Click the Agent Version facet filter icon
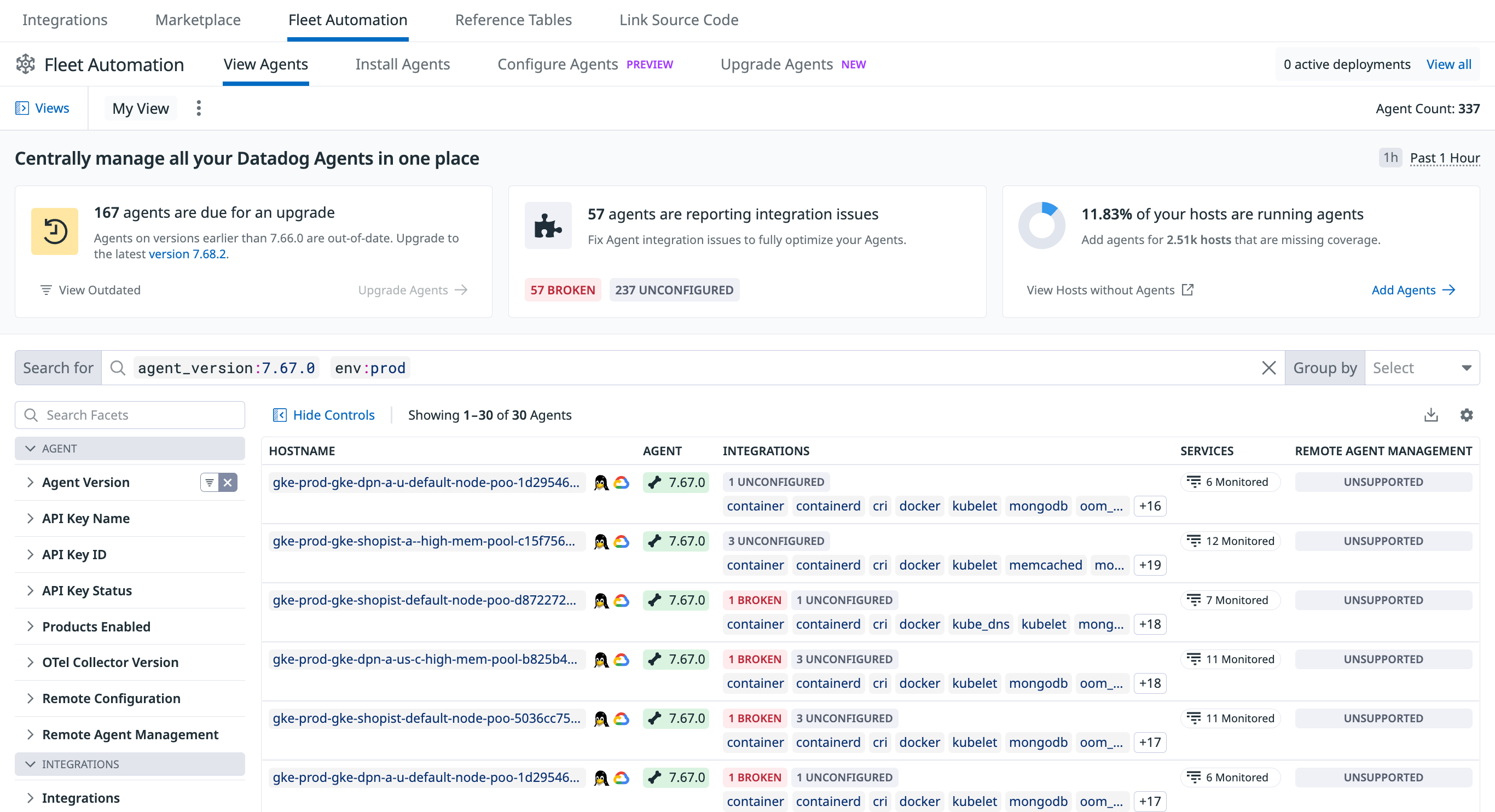Image resolution: width=1495 pixels, height=812 pixels. 210,482
